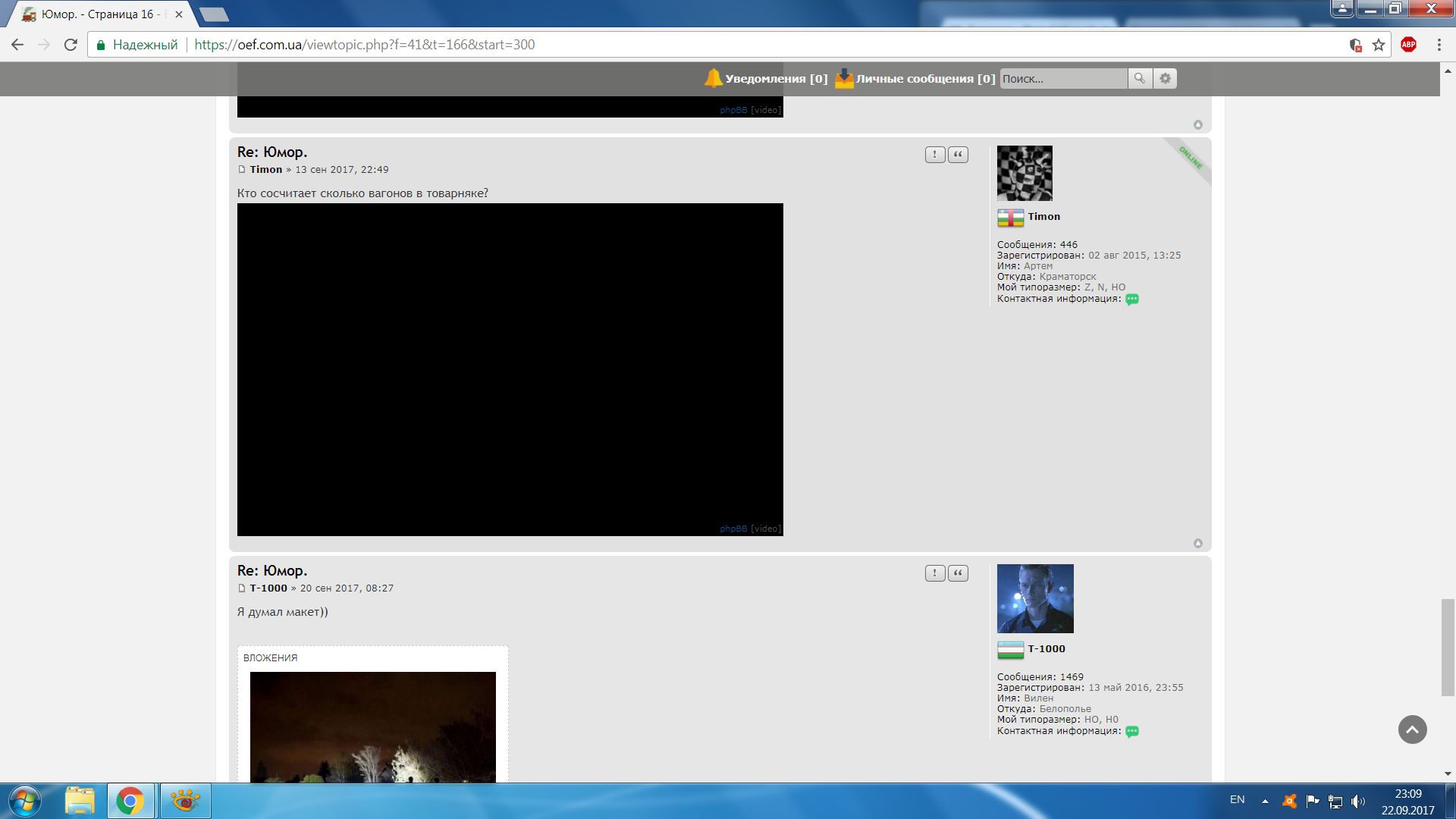The width and height of the screenshot is (1456, 819).
Task: Click the AdBlock Plus extension icon
Action: click(1408, 45)
